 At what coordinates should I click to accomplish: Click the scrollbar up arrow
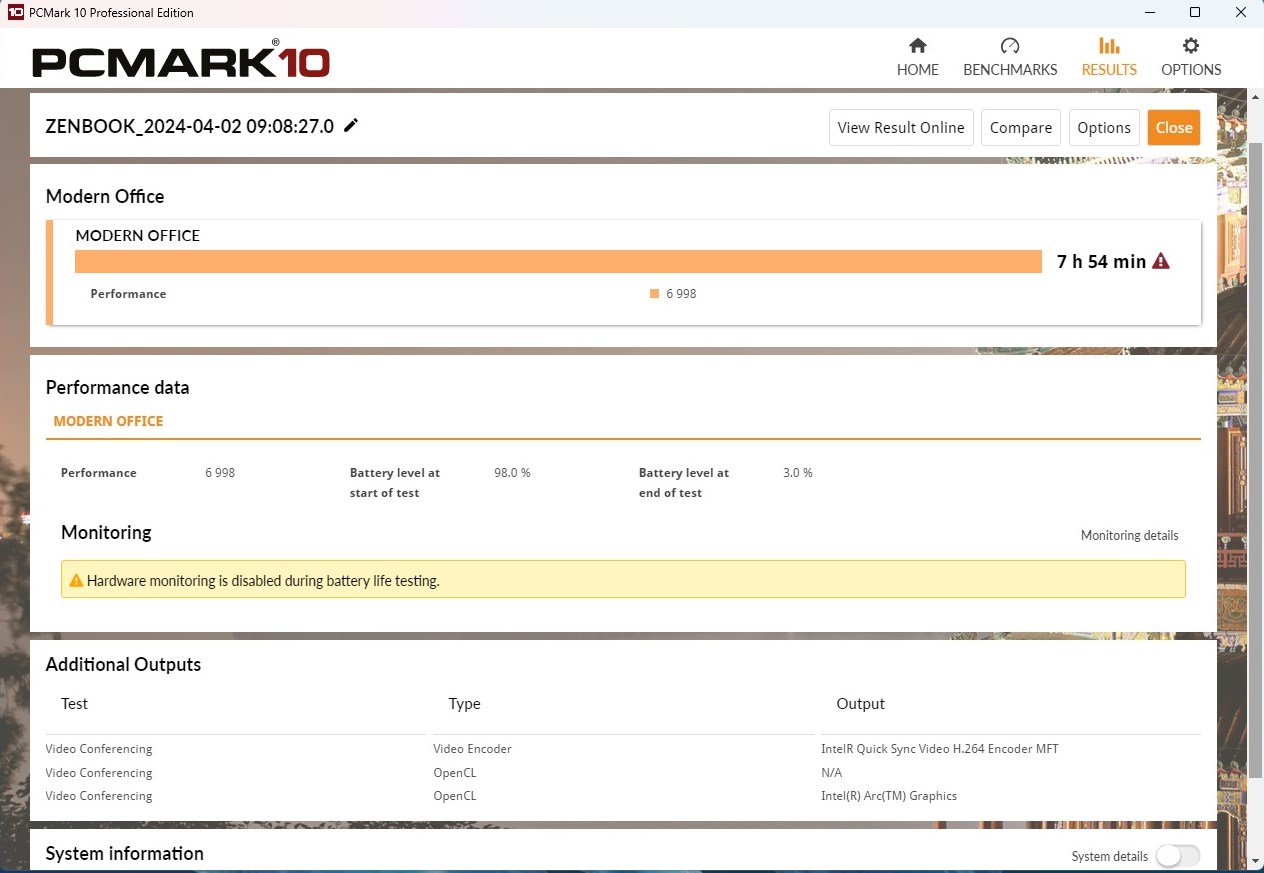pos(1255,97)
